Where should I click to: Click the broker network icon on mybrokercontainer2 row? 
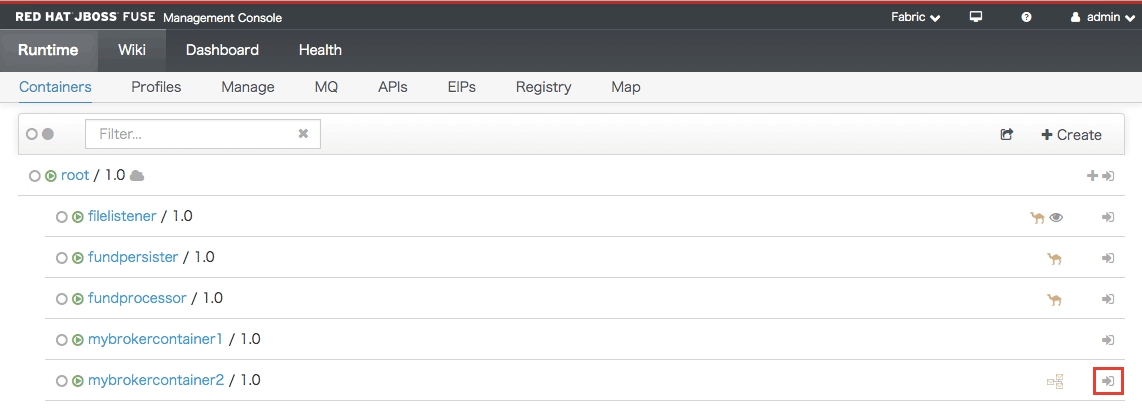click(x=1055, y=380)
